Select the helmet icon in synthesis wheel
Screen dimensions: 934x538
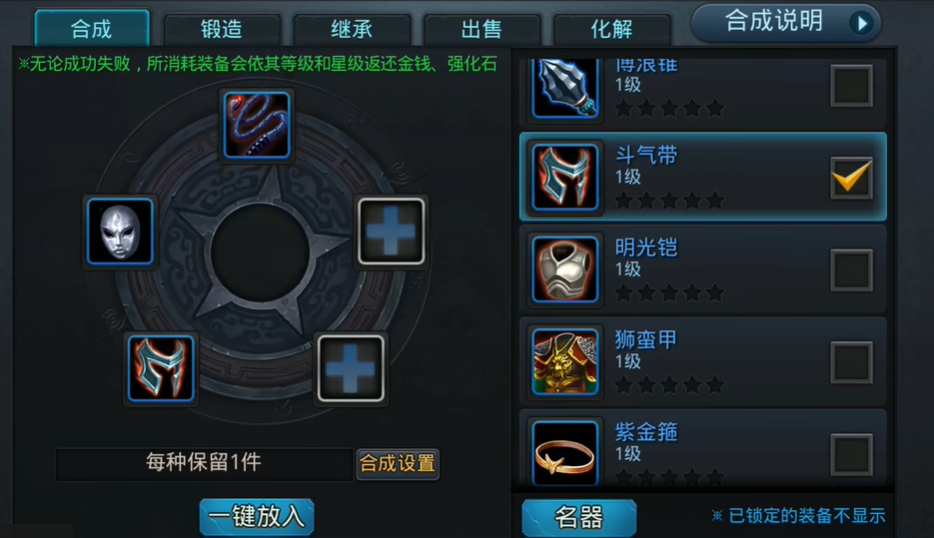coord(161,369)
